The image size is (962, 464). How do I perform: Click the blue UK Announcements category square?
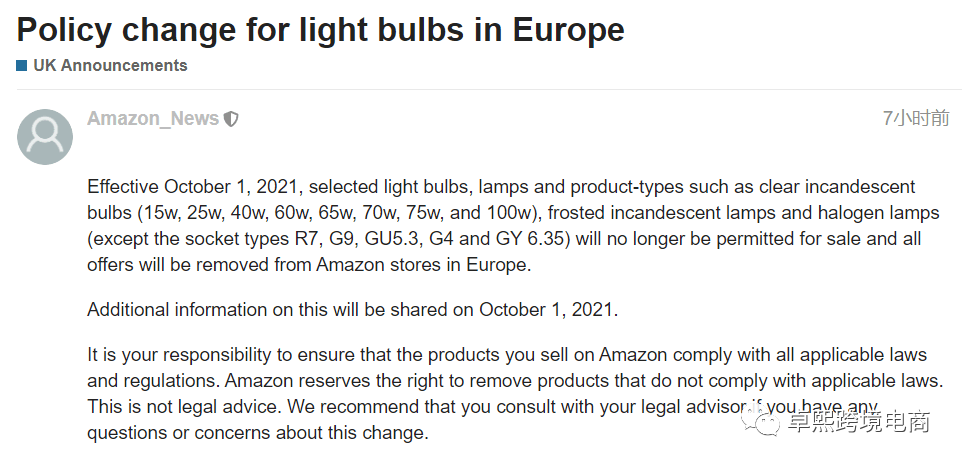point(21,66)
